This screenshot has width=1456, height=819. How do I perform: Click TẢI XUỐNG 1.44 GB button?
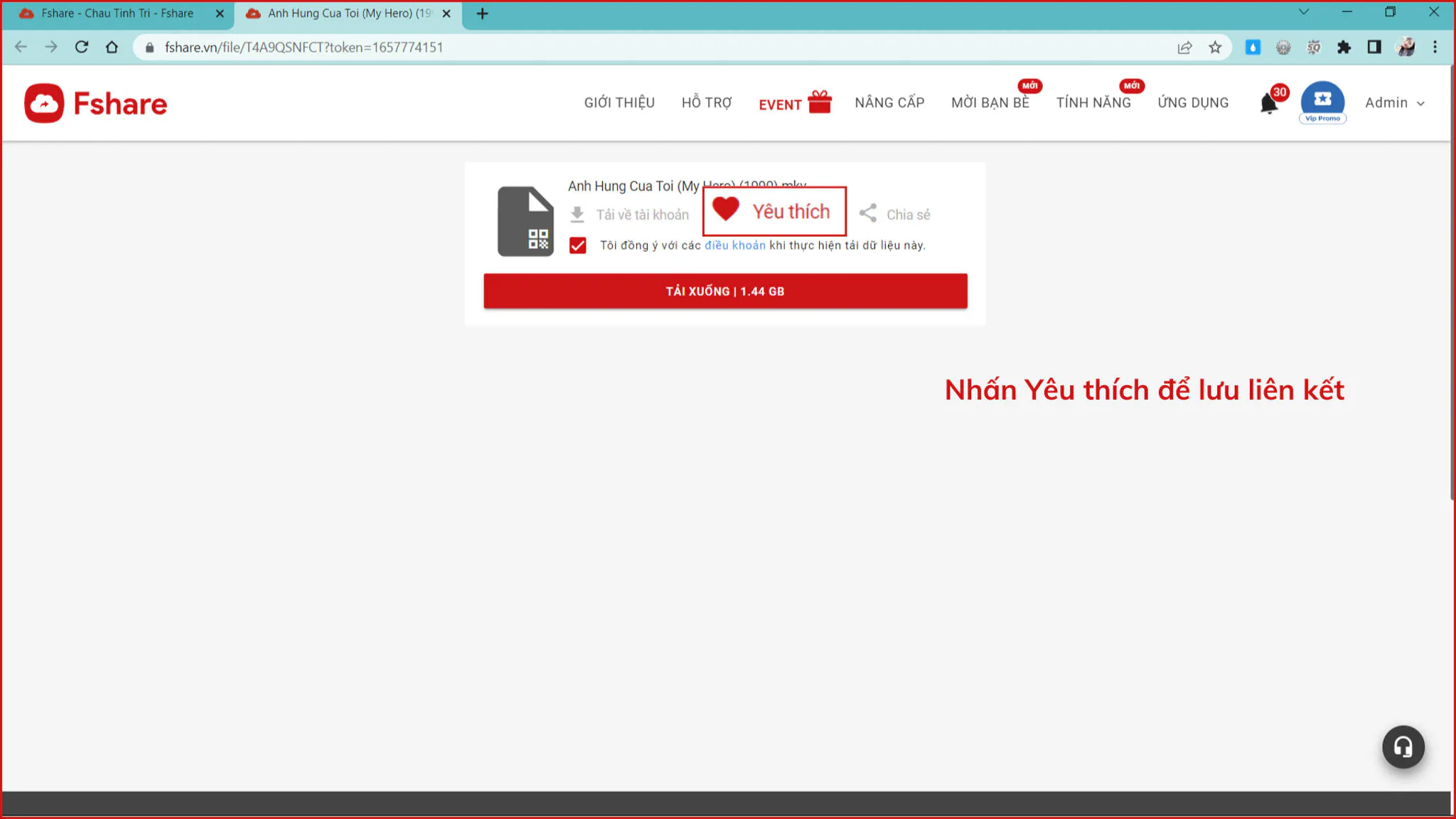tap(725, 291)
